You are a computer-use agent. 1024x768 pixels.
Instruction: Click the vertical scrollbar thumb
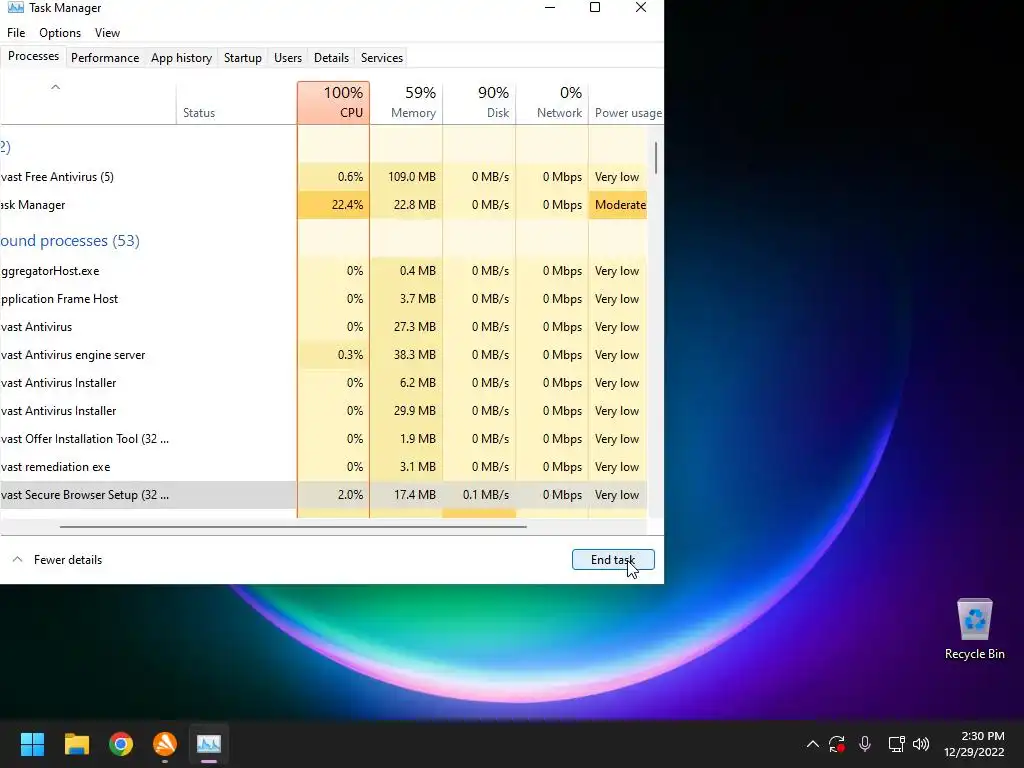pos(656,158)
